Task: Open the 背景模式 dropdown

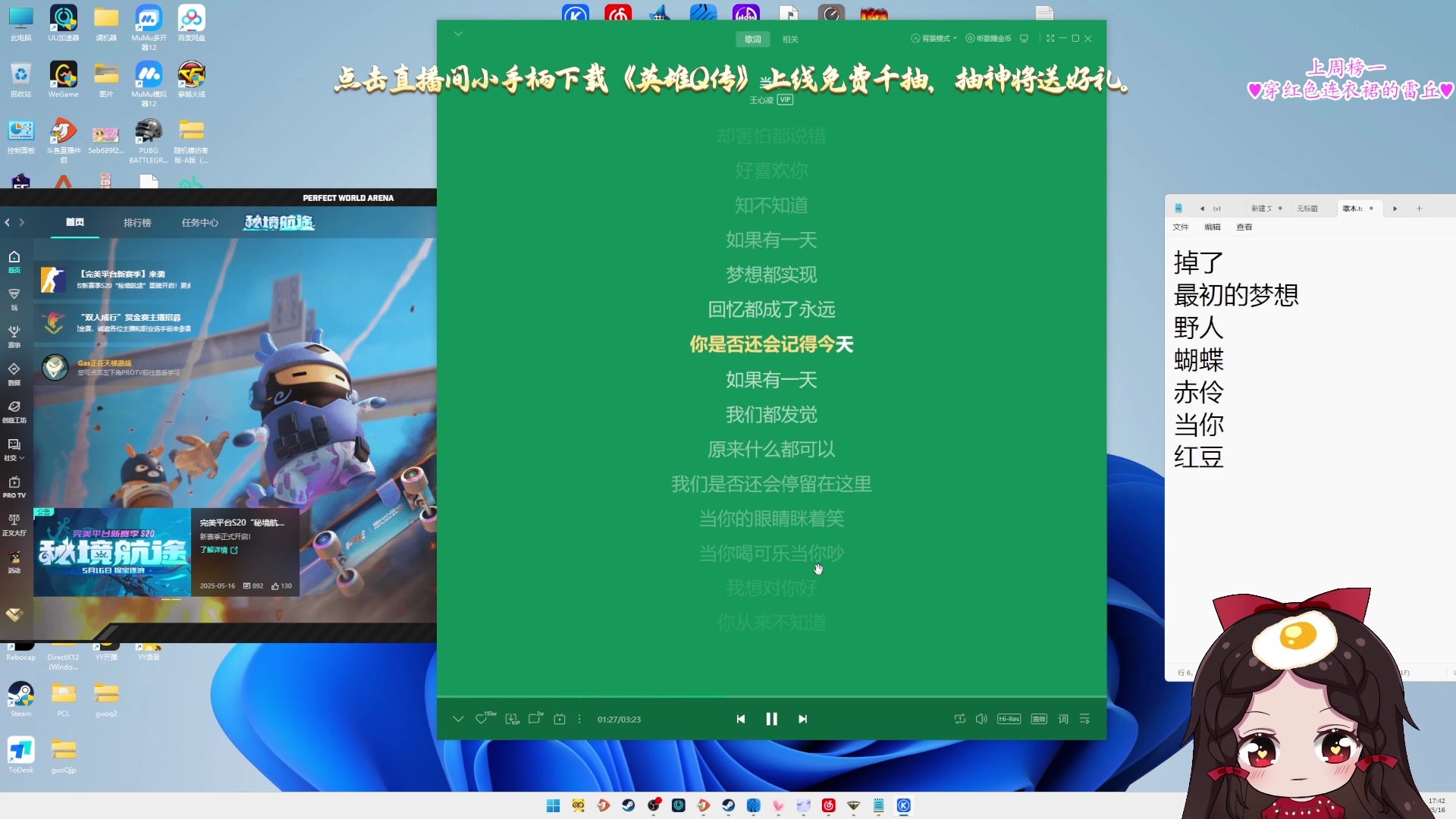Action: coord(934,38)
